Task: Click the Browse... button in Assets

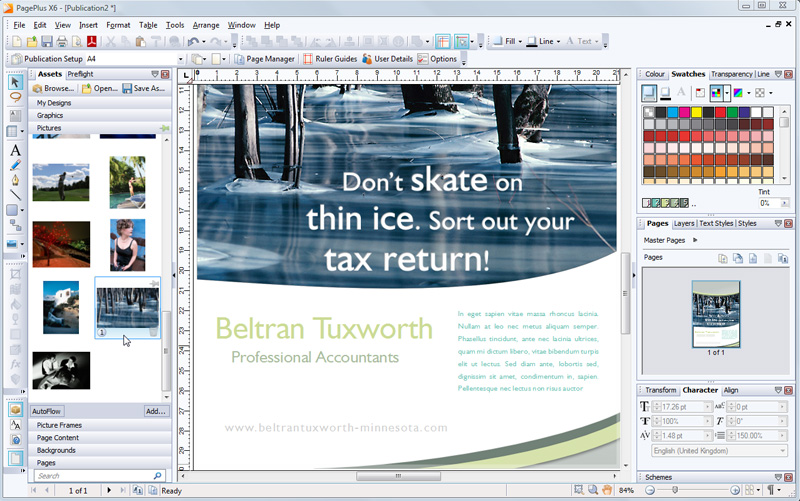Action: pyautogui.click(x=54, y=88)
